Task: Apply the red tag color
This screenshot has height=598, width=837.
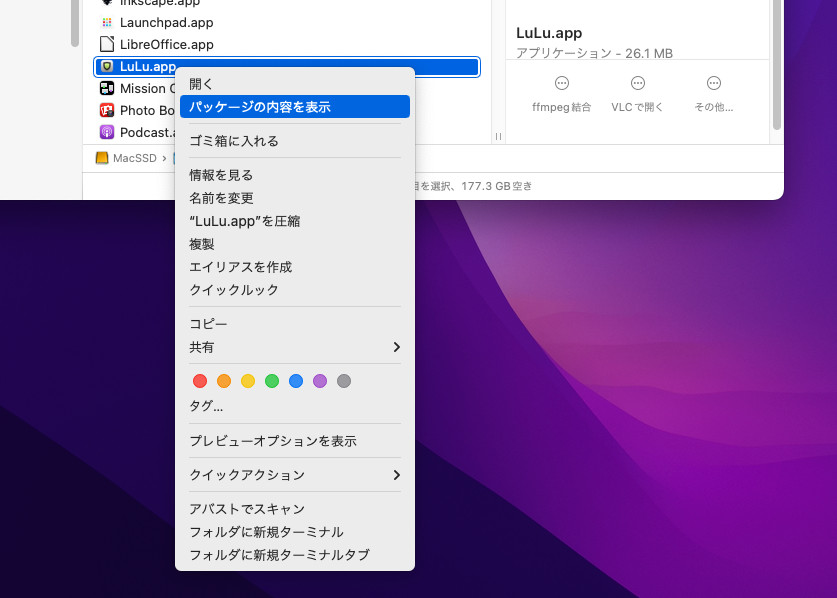Action: (x=200, y=381)
